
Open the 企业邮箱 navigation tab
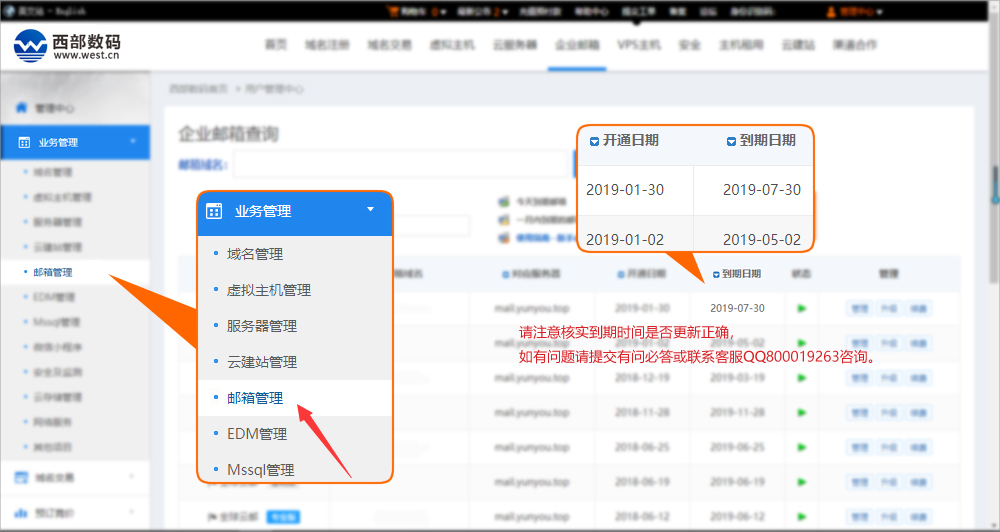point(577,45)
